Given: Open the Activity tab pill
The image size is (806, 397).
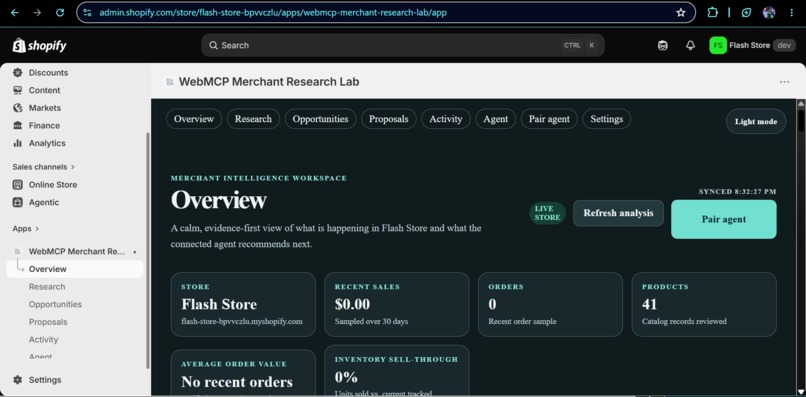Looking at the screenshot, I should [446, 119].
